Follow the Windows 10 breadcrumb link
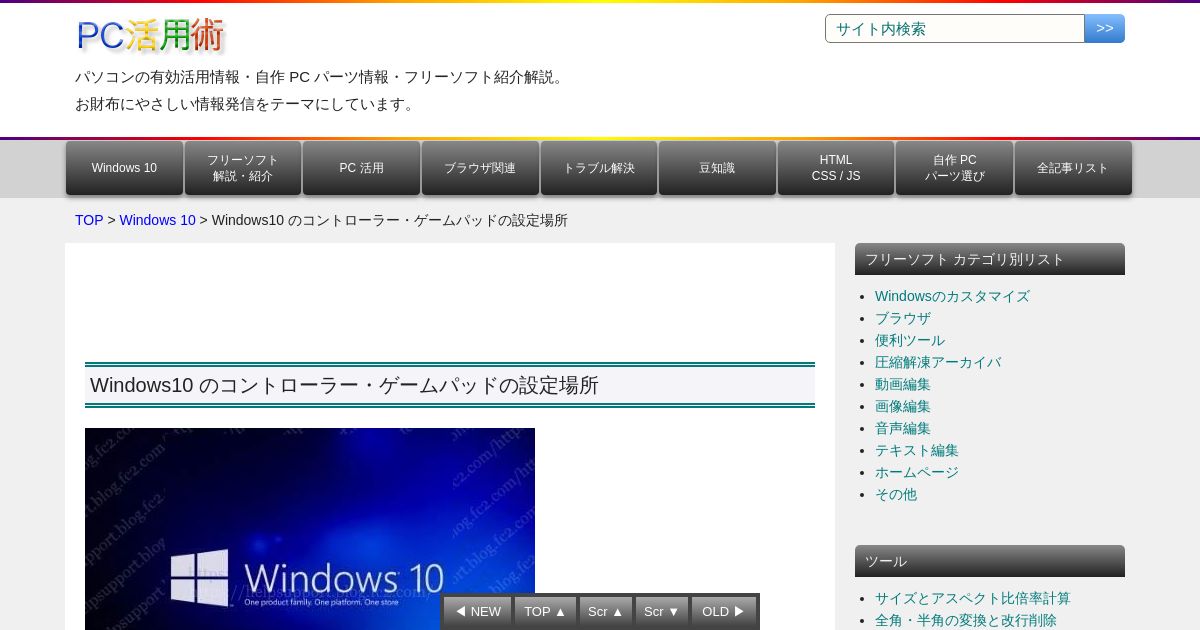This screenshot has height=630, width=1200. 158,220
